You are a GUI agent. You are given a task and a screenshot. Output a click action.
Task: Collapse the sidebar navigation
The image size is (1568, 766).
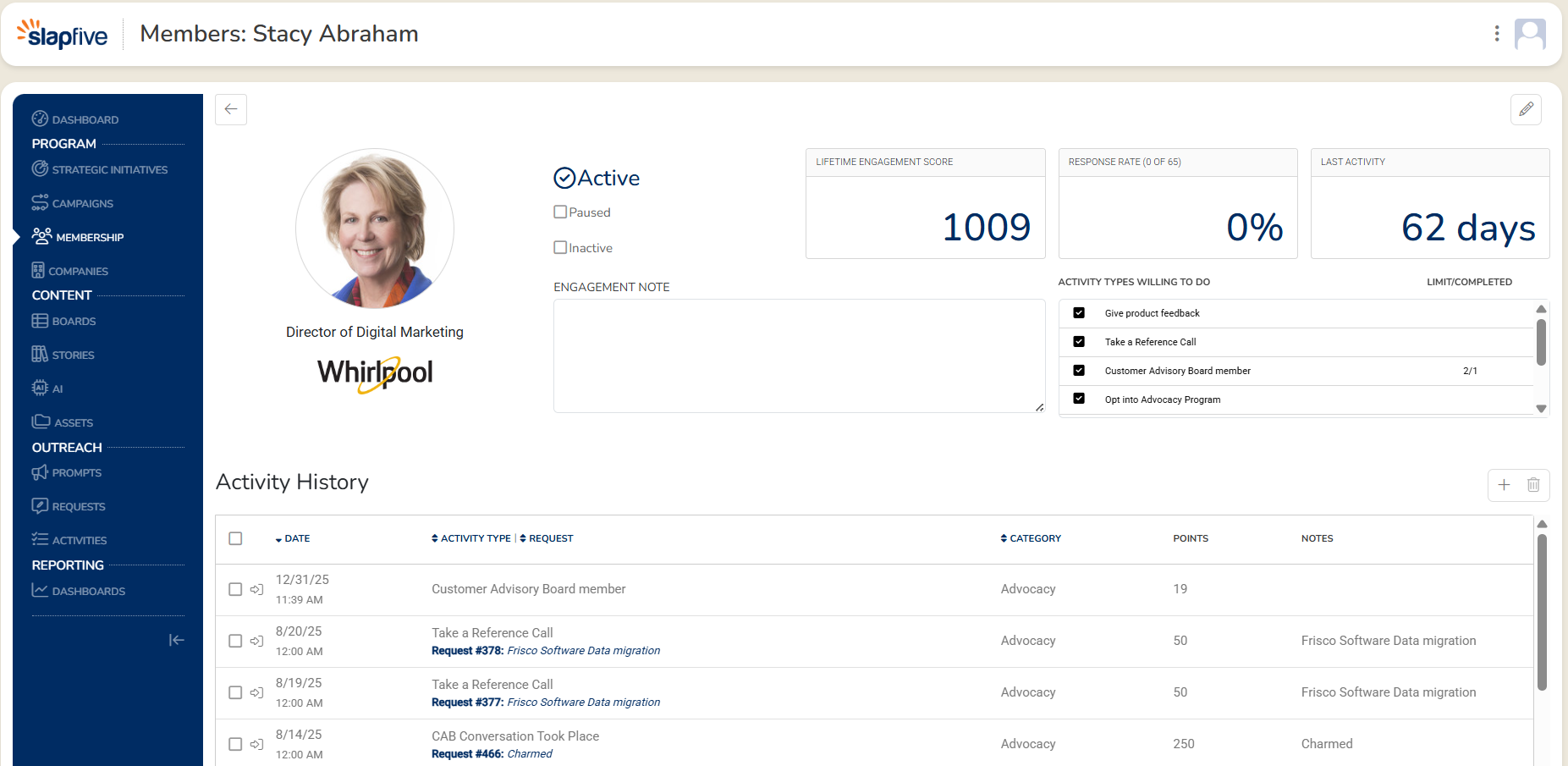[x=176, y=640]
